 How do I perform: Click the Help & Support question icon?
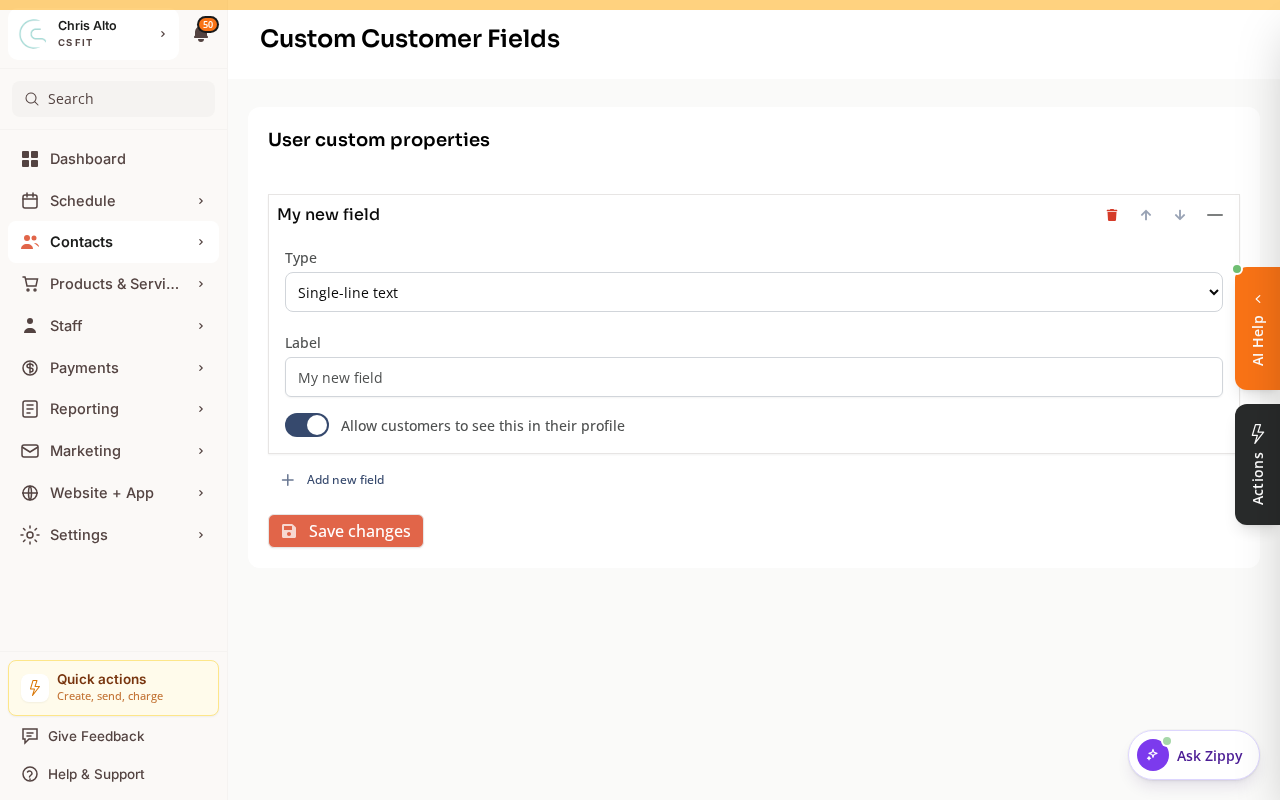point(30,774)
